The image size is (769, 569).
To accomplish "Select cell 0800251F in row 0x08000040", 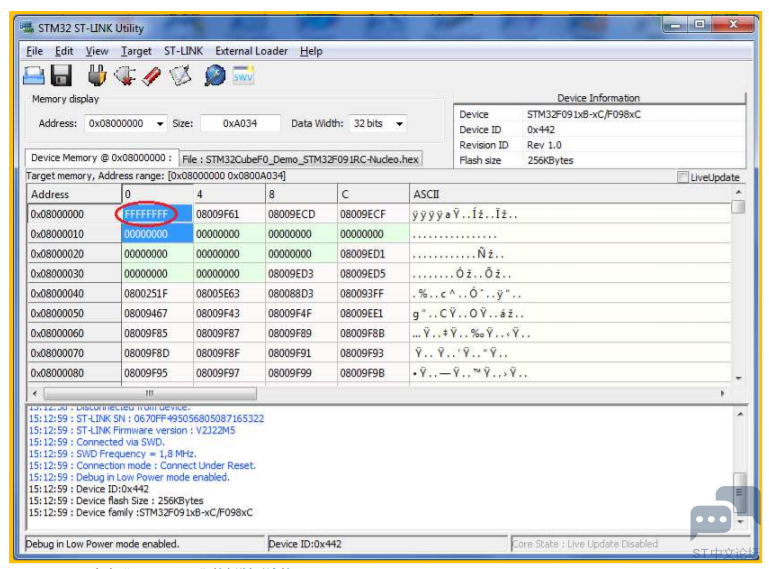I will coord(156,294).
